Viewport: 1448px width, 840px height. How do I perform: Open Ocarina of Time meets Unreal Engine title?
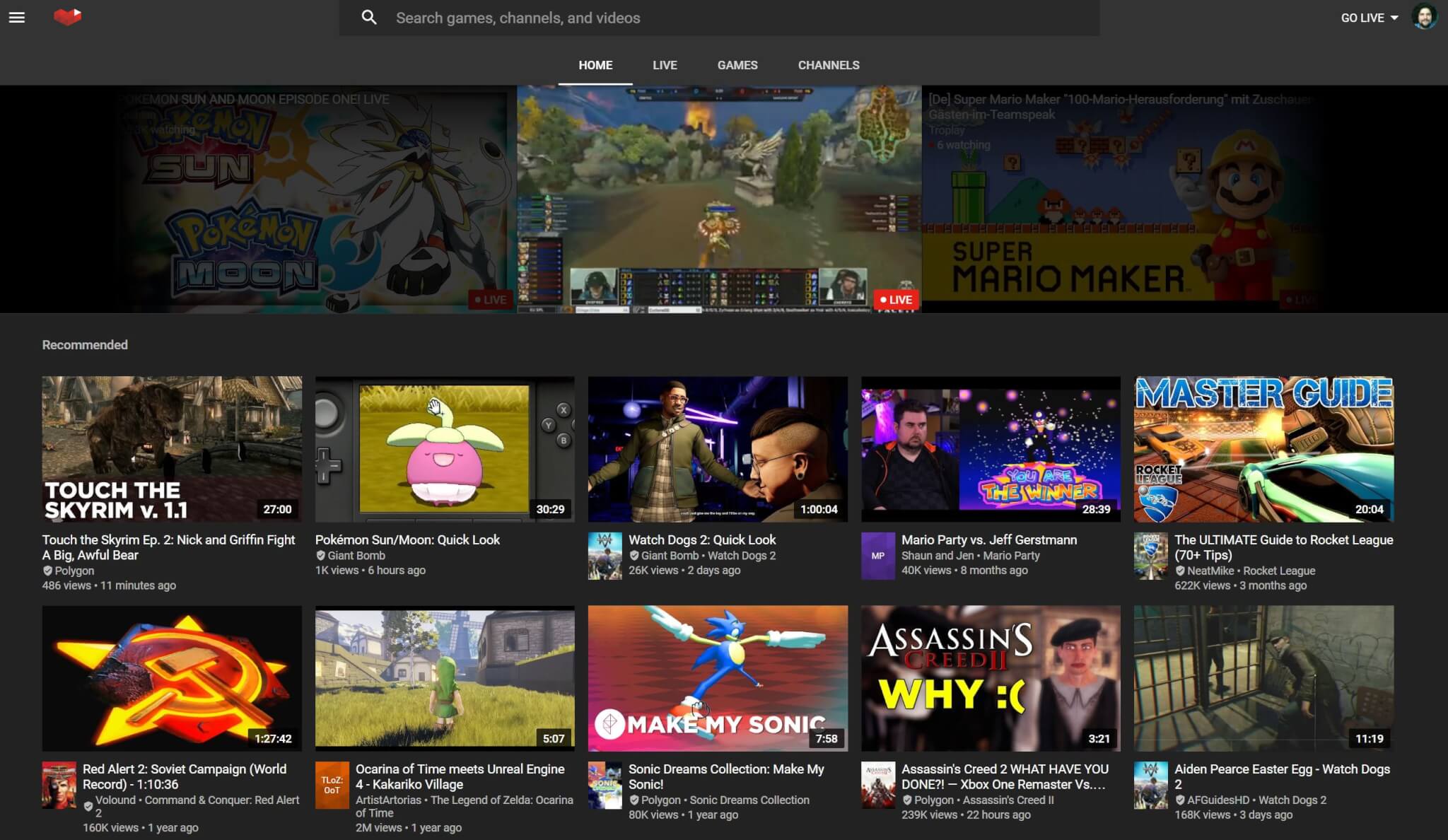pos(460,776)
